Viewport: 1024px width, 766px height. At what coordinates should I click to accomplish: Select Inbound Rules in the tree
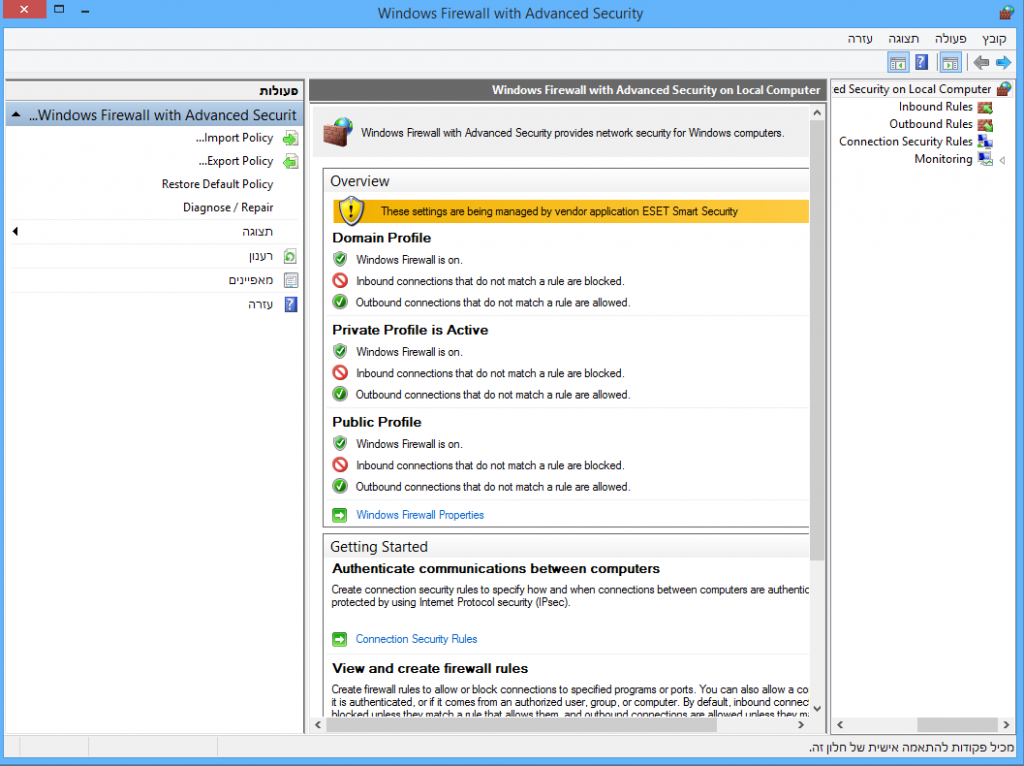pos(935,107)
